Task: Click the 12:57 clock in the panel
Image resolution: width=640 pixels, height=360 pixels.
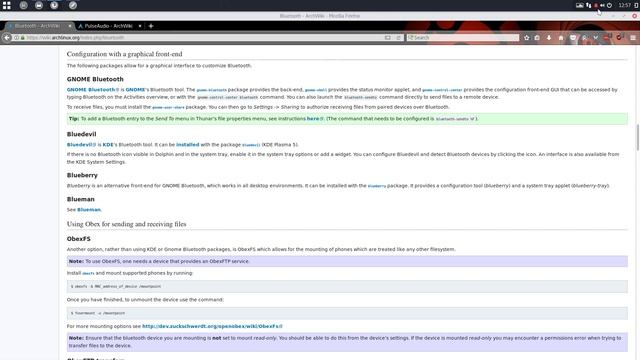Action: pyautogui.click(x=624, y=5)
